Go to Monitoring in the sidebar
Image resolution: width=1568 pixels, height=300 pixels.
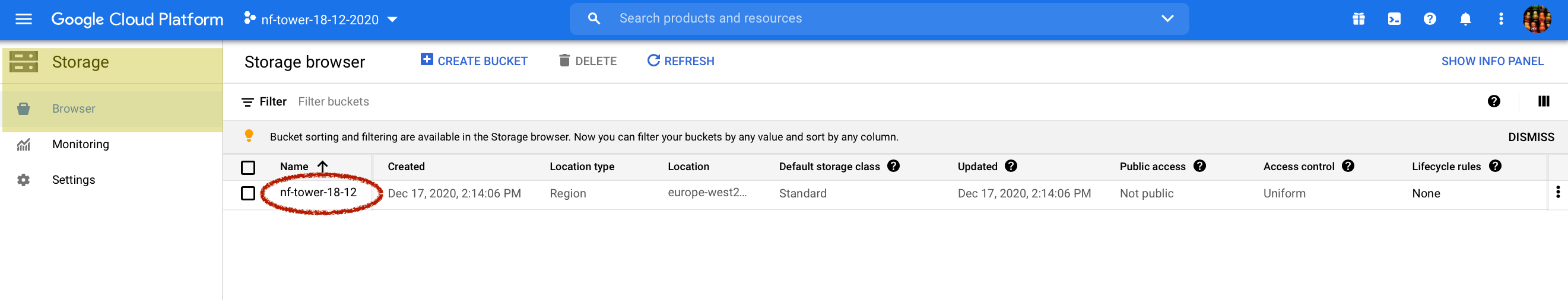[x=80, y=144]
